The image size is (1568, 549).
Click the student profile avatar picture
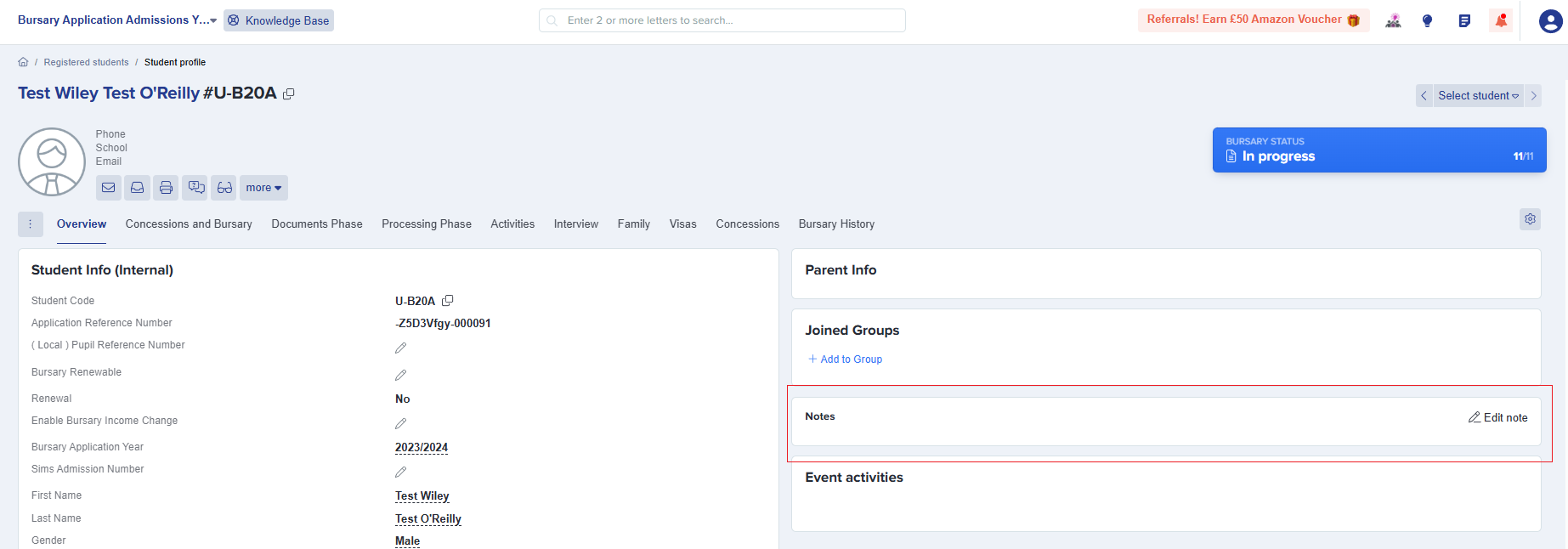click(x=52, y=162)
